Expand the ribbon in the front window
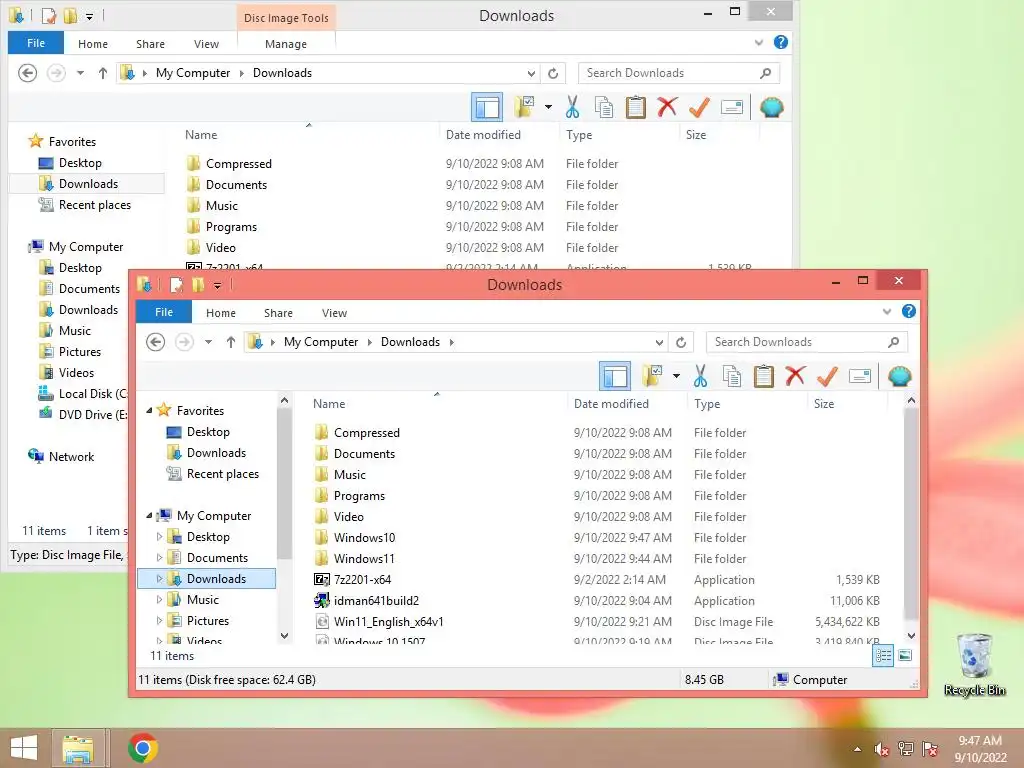The width and height of the screenshot is (1024, 768). click(887, 312)
